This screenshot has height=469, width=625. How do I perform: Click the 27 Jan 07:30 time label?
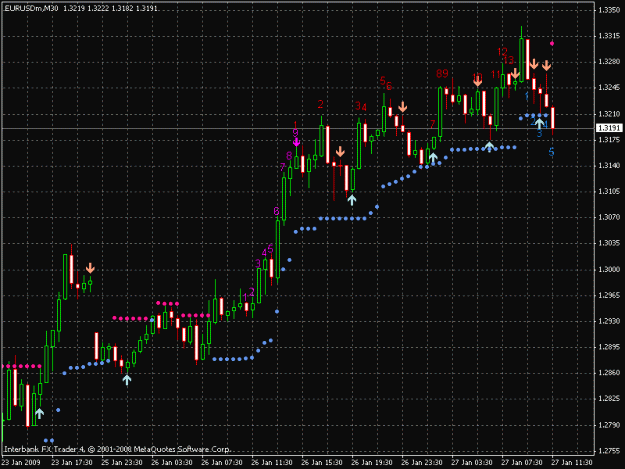[x=521, y=462]
